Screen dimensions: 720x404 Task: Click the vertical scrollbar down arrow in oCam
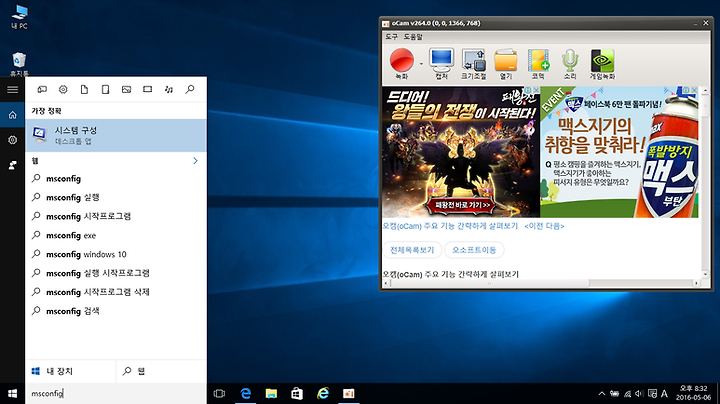705,274
